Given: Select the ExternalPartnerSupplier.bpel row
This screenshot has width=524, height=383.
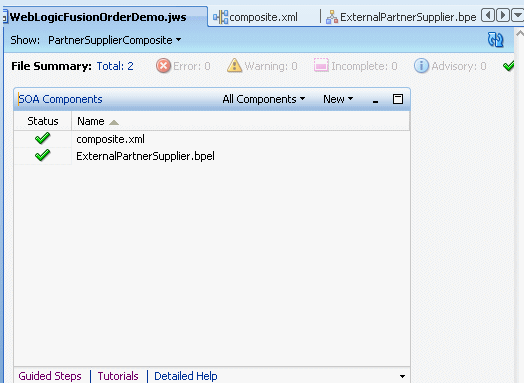Looking at the screenshot, I should [212, 156].
